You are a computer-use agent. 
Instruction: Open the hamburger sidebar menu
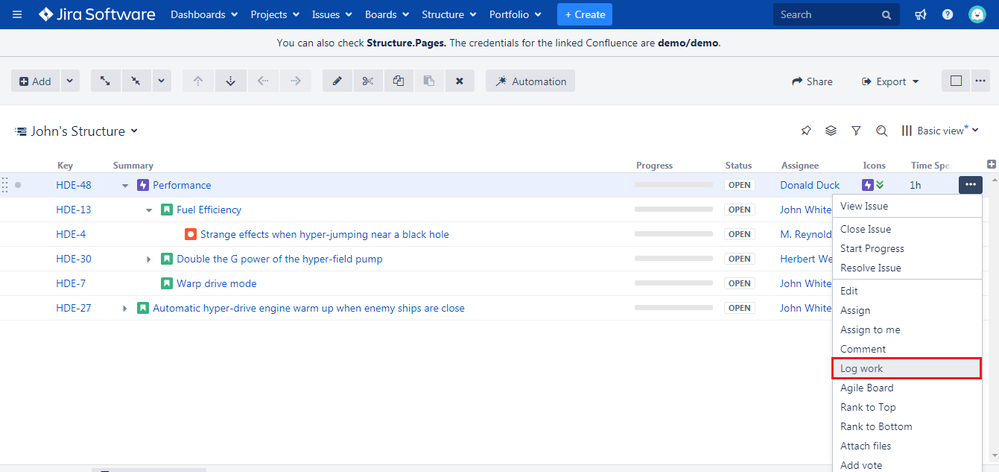point(17,14)
